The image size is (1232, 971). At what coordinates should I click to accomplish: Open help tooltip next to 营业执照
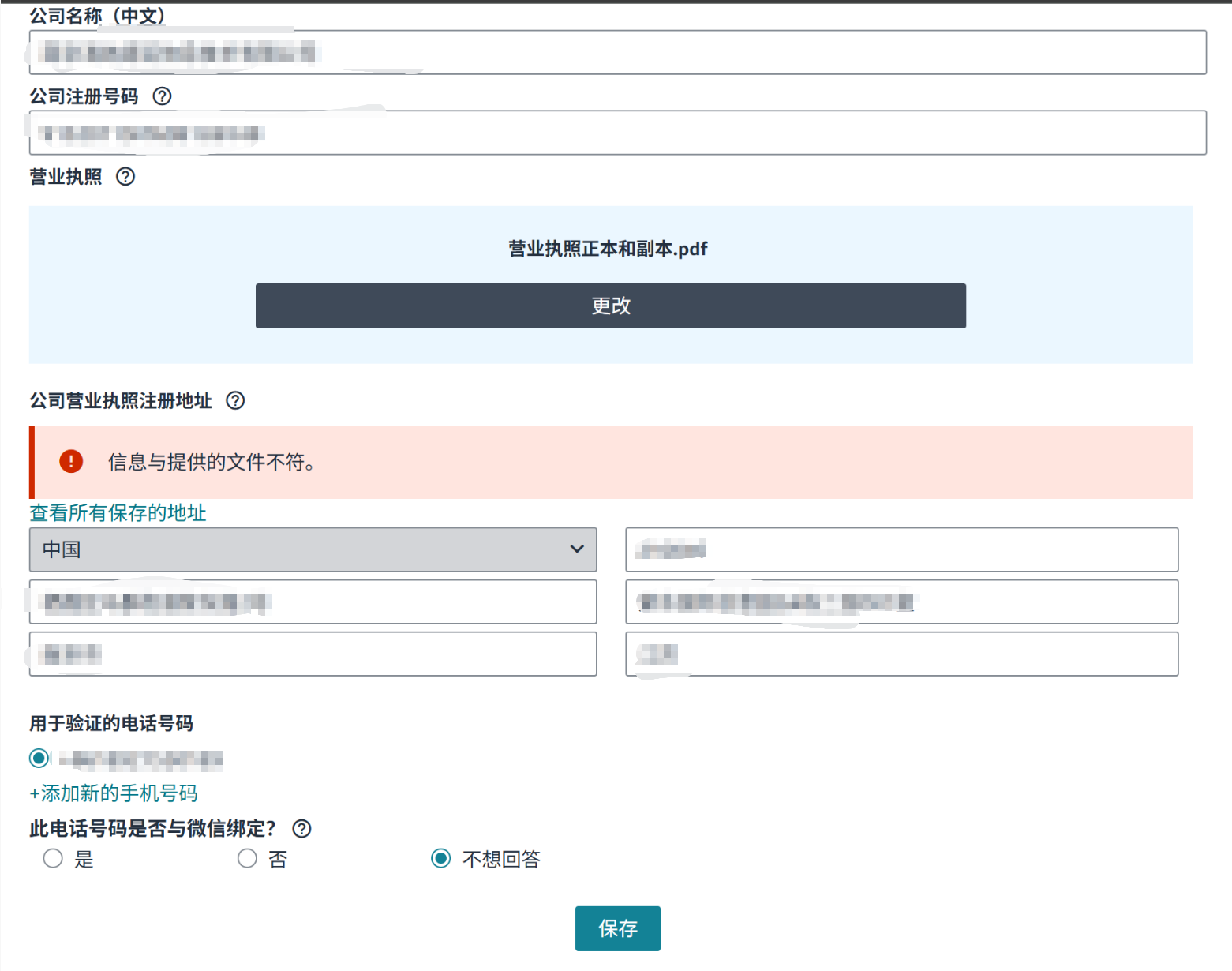tap(125, 177)
